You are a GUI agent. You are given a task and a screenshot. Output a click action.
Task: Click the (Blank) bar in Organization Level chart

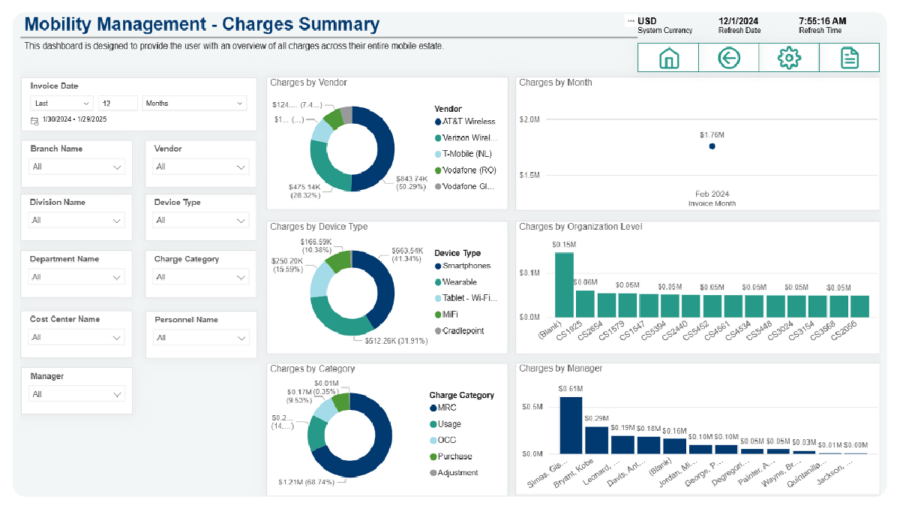click(x=564, y=285)
